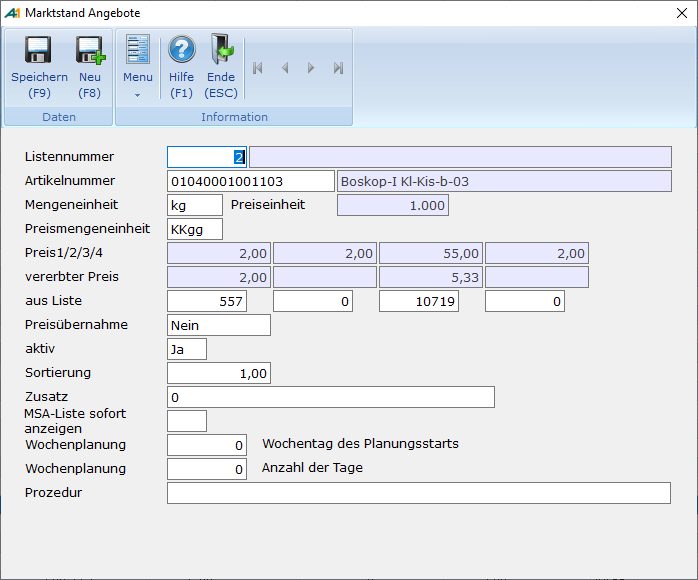Click the Marktstand Angebote app icon in title bar

tap(12, 13)
